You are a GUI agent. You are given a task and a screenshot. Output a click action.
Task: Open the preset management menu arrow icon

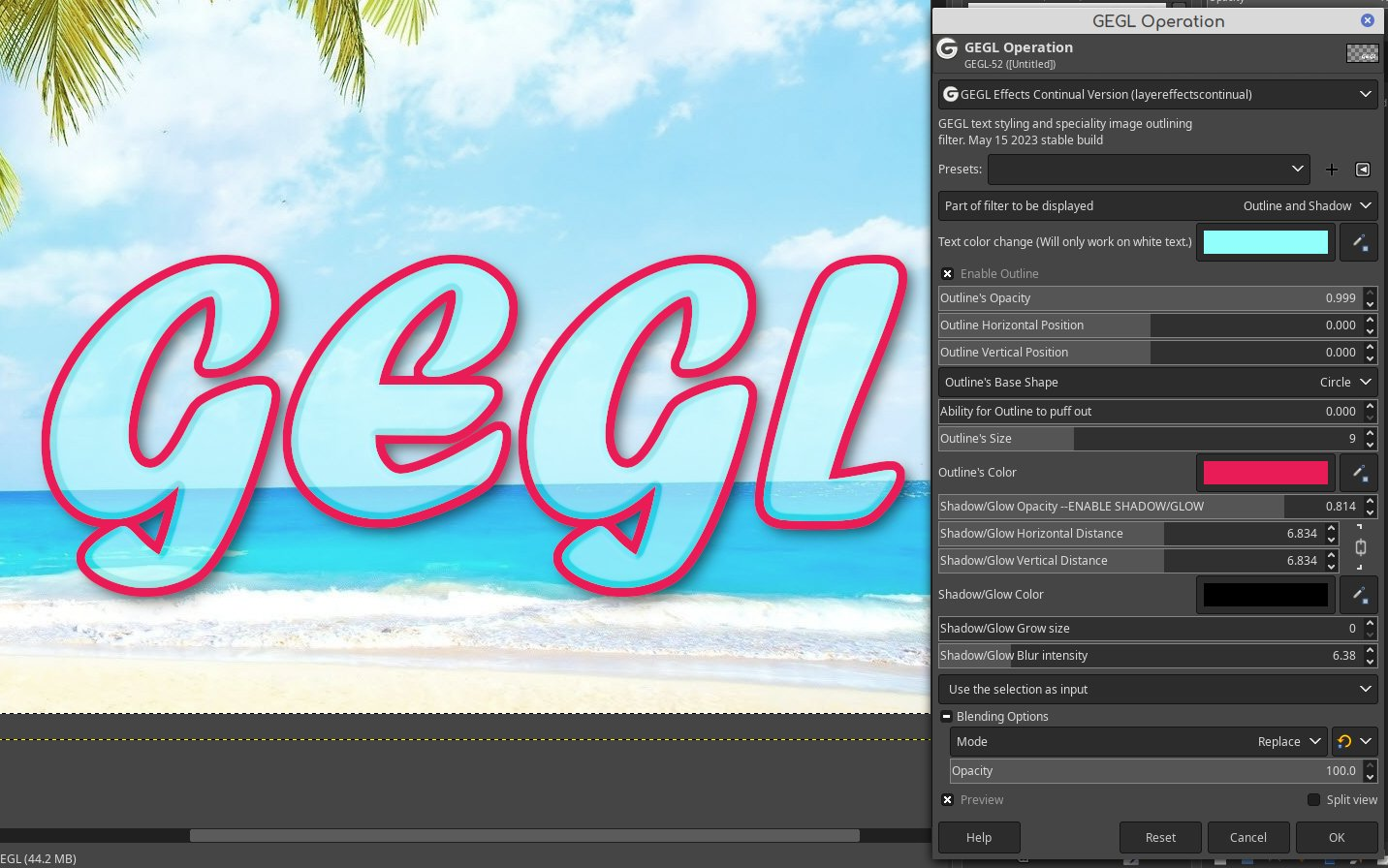tap(1363, 170)
